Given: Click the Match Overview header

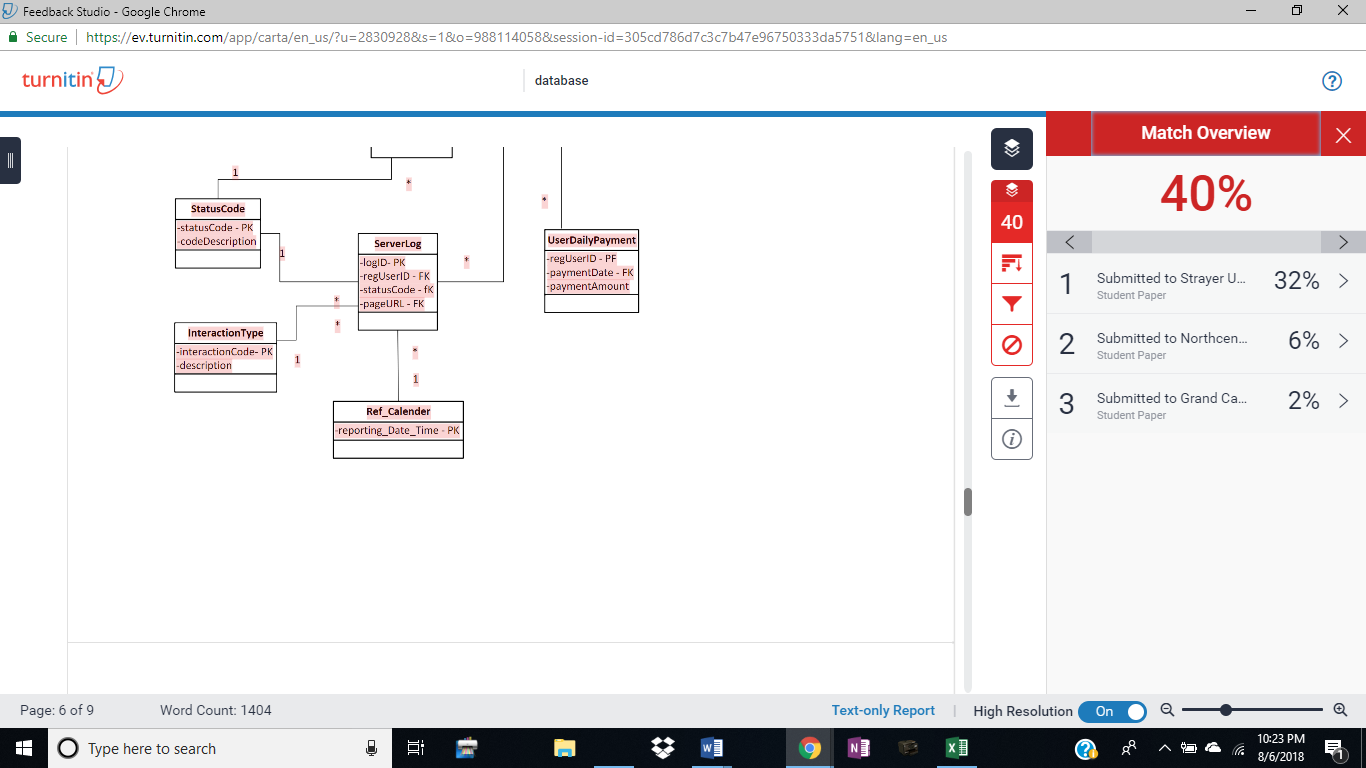Looking at the screenshot, I should point(1205,133).
